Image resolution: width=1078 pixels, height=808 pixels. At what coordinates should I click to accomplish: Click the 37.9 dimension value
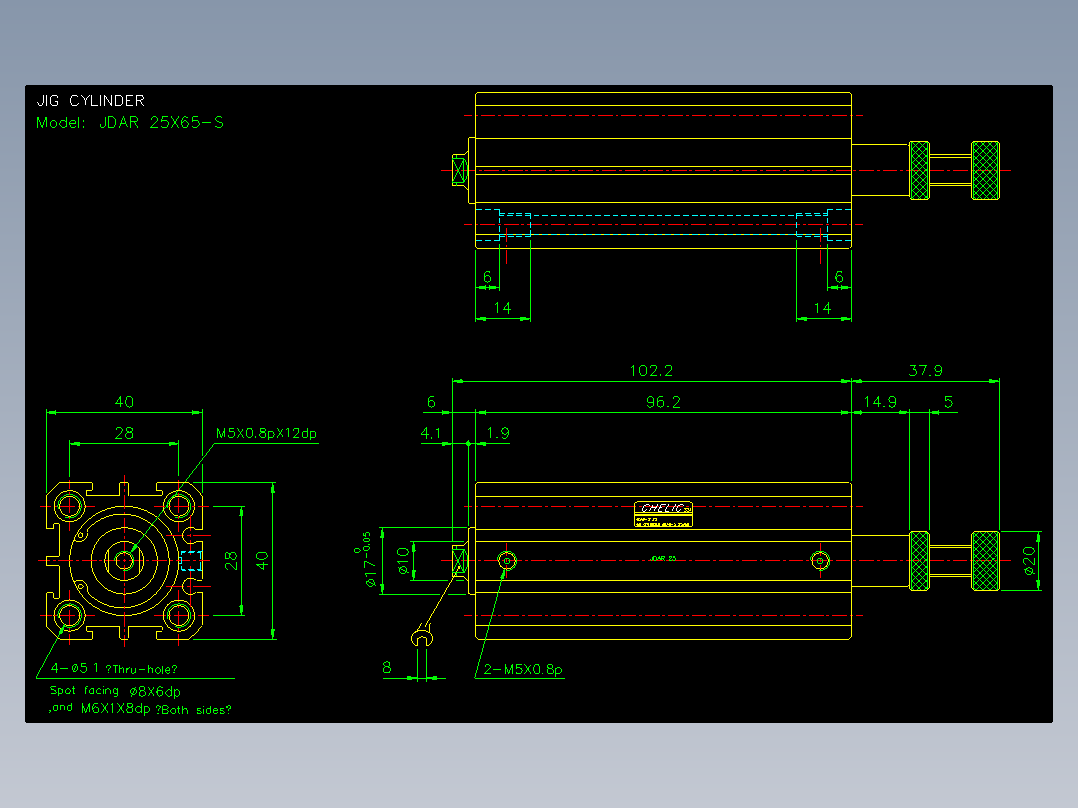point(925,371)
